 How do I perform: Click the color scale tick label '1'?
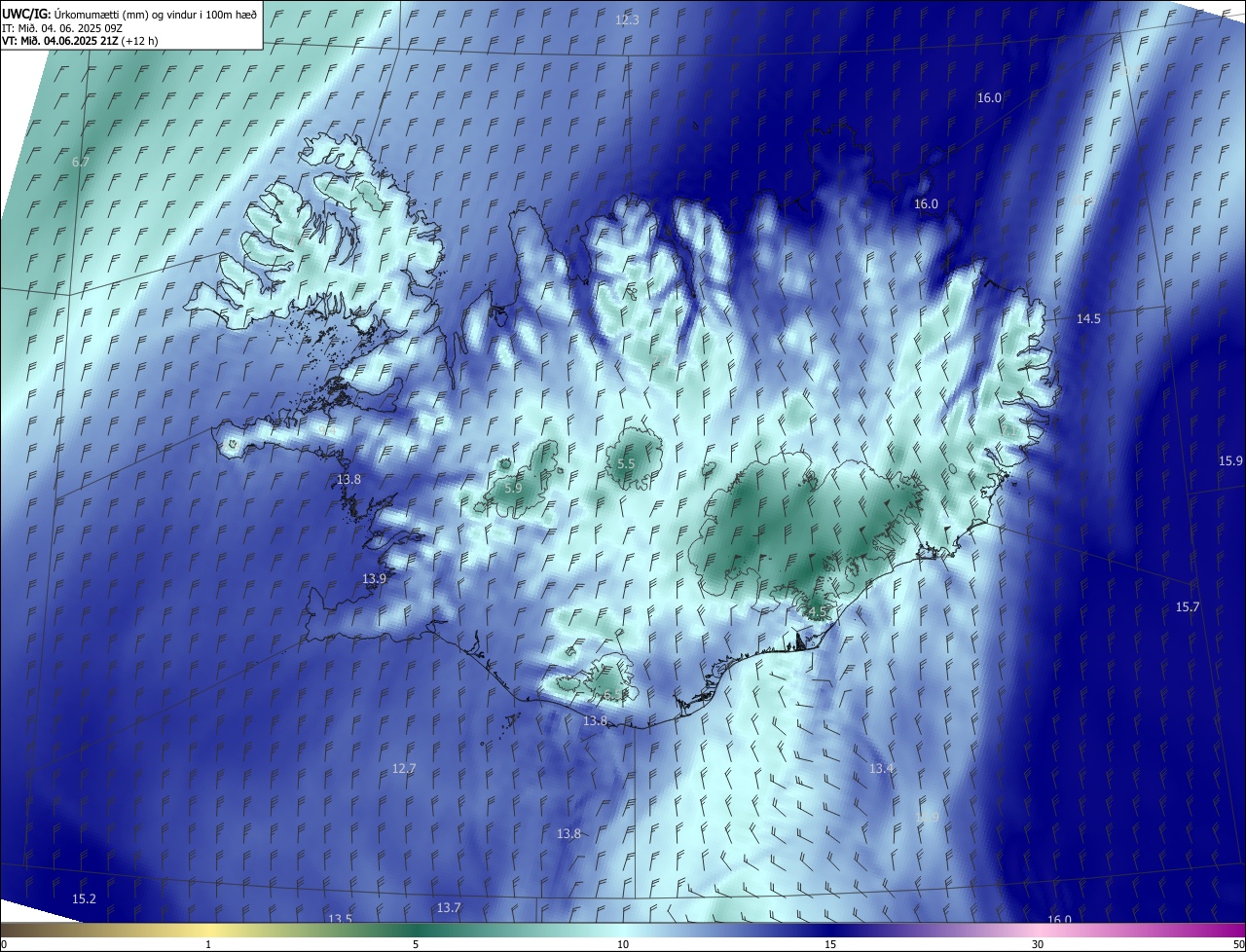click(x=208, y=945)
